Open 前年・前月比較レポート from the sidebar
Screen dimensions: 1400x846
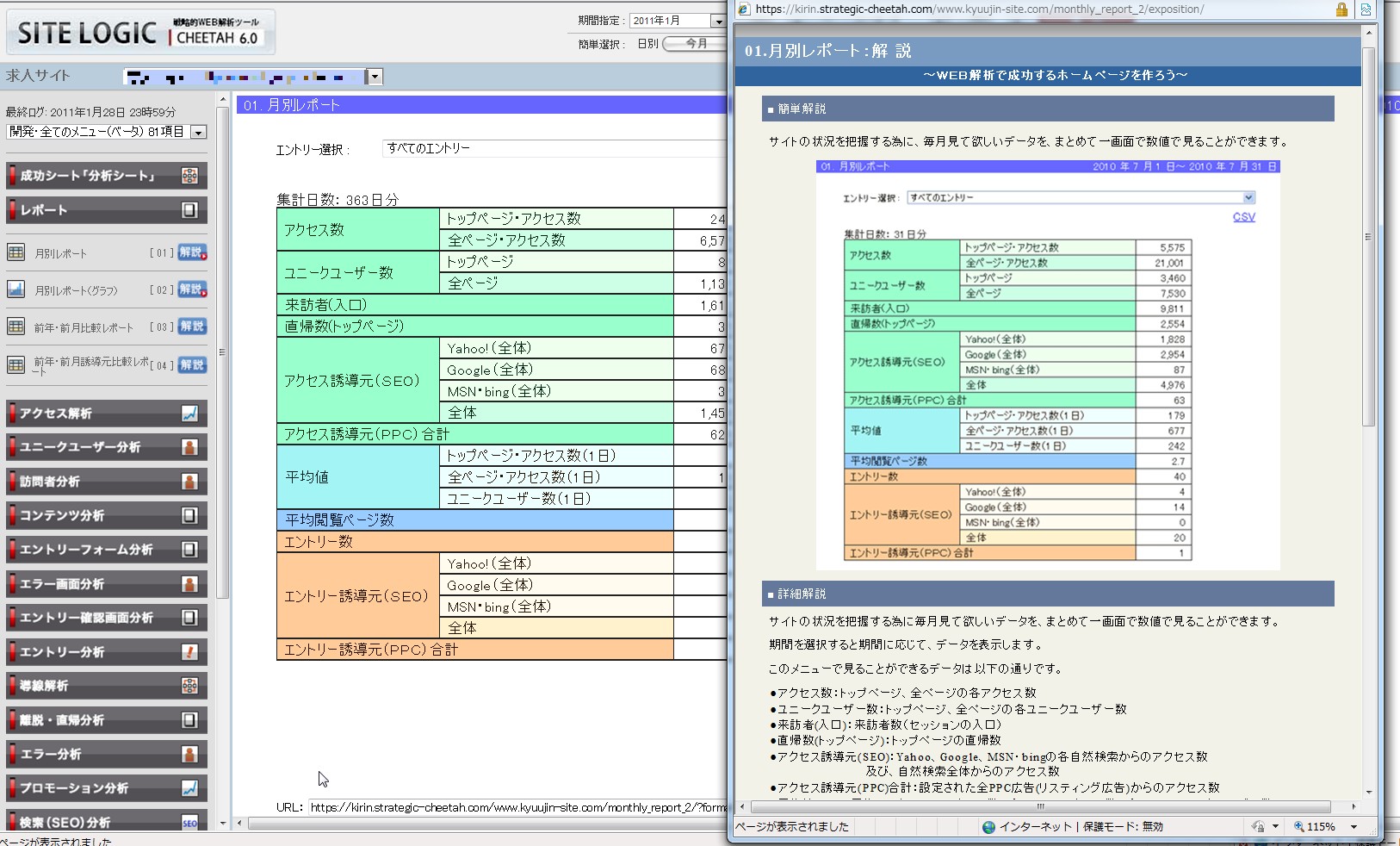[x=84, y=327]
